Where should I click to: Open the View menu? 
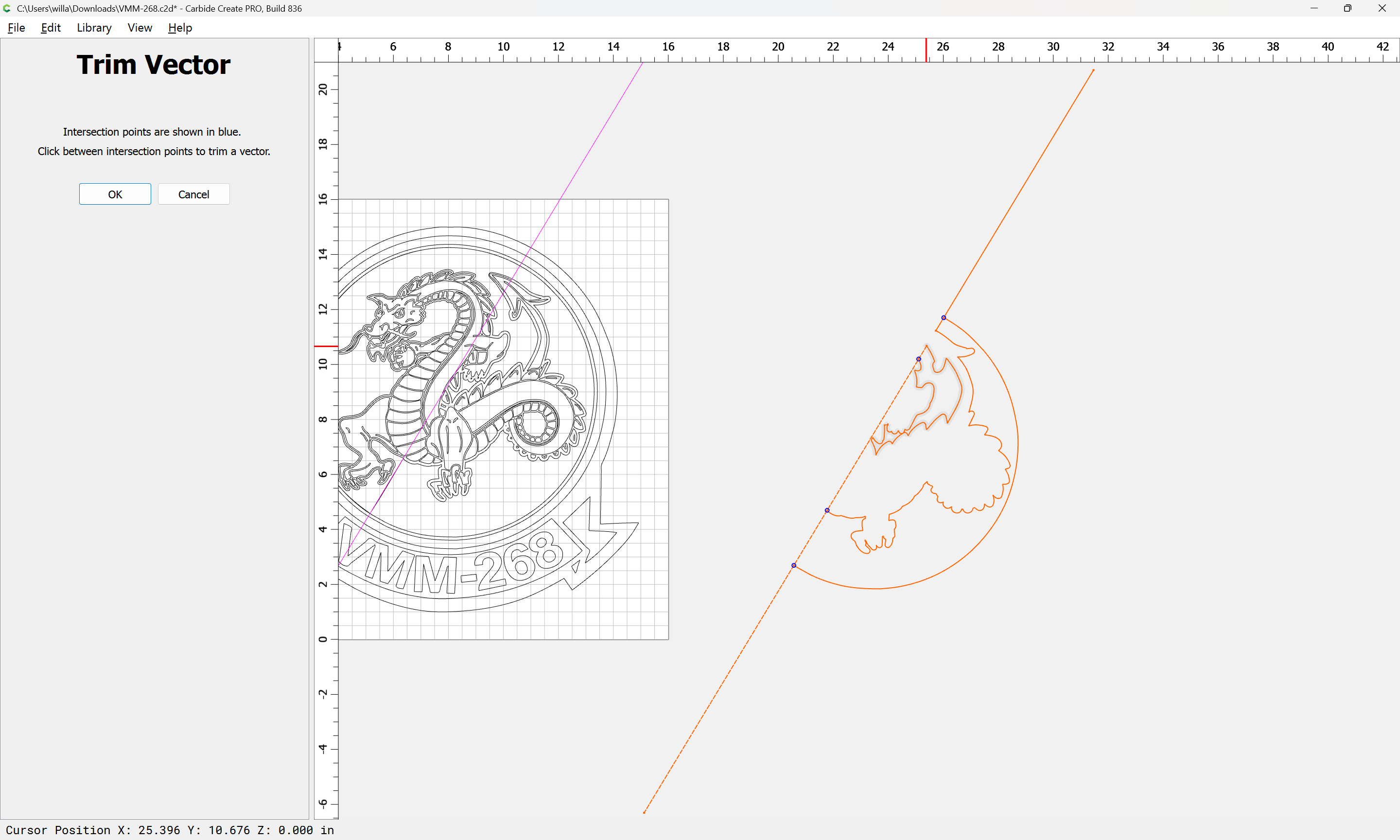pos(139,28)
